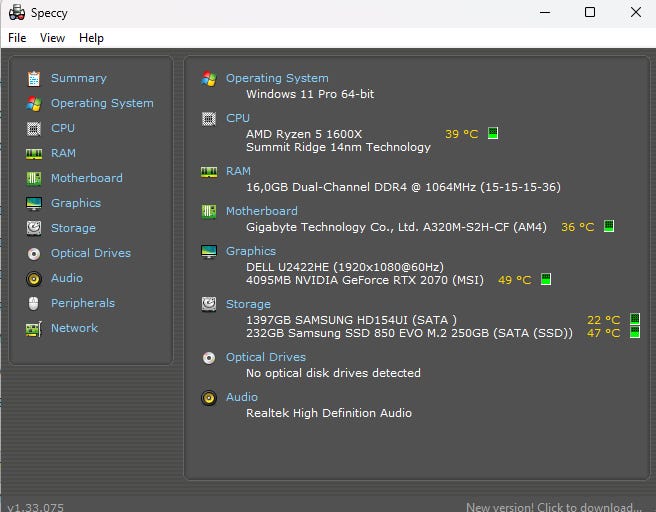Screen dimensions: 656x512
Task: Click the Windows flag icon in summary panel
Action: point(209,79)
